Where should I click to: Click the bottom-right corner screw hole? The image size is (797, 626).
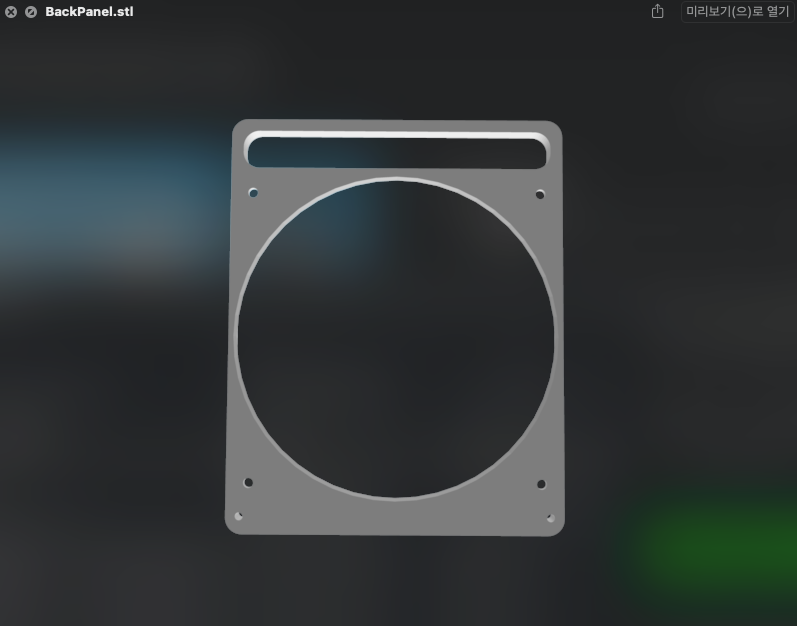pos(550,518)
